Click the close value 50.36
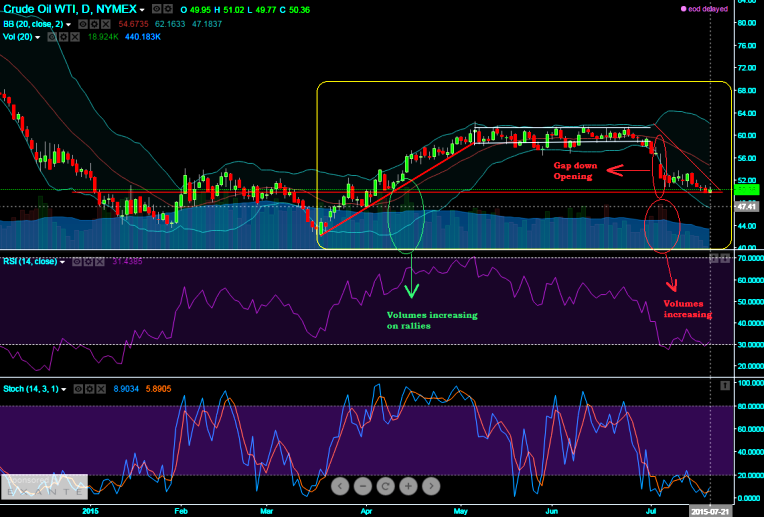764x517 pixels. tap(300, 10)
